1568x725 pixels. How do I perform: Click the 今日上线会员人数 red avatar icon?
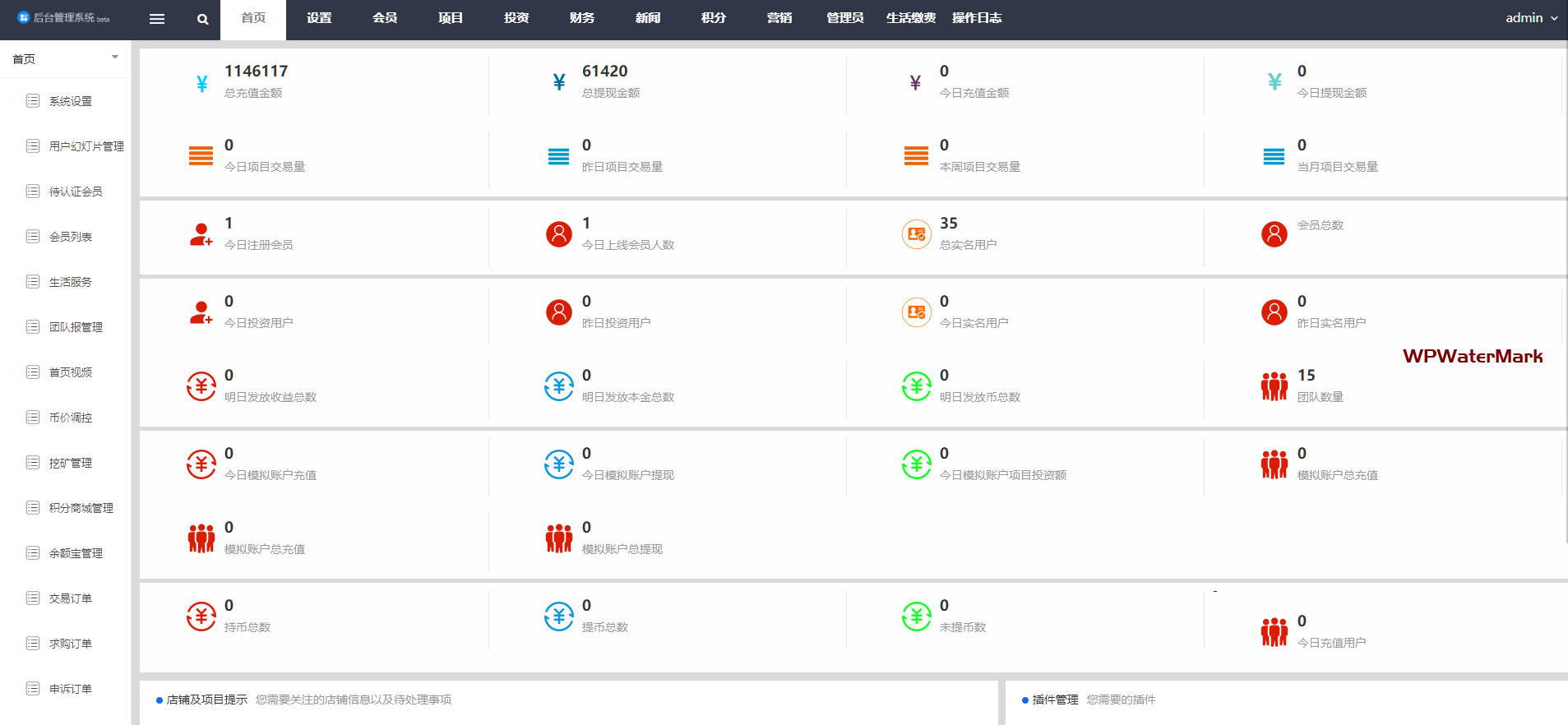coord(559,234)
